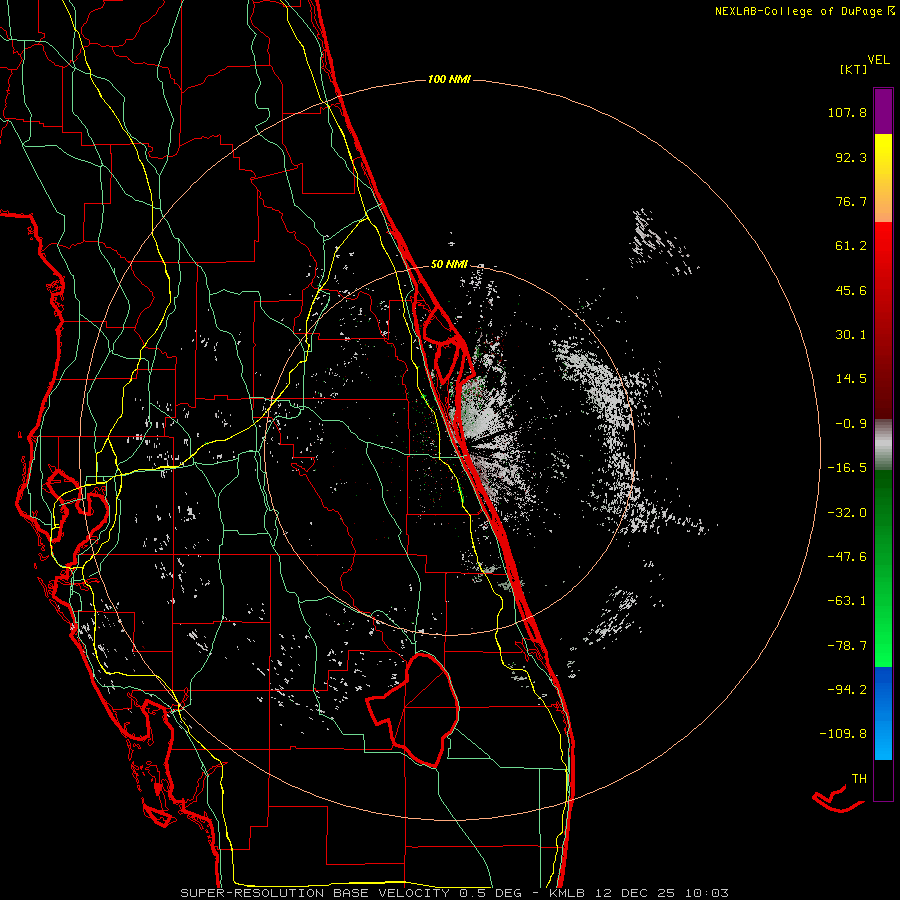Select the -16.5 legend value
900x900 pixels.
click(x=847, y=468)
